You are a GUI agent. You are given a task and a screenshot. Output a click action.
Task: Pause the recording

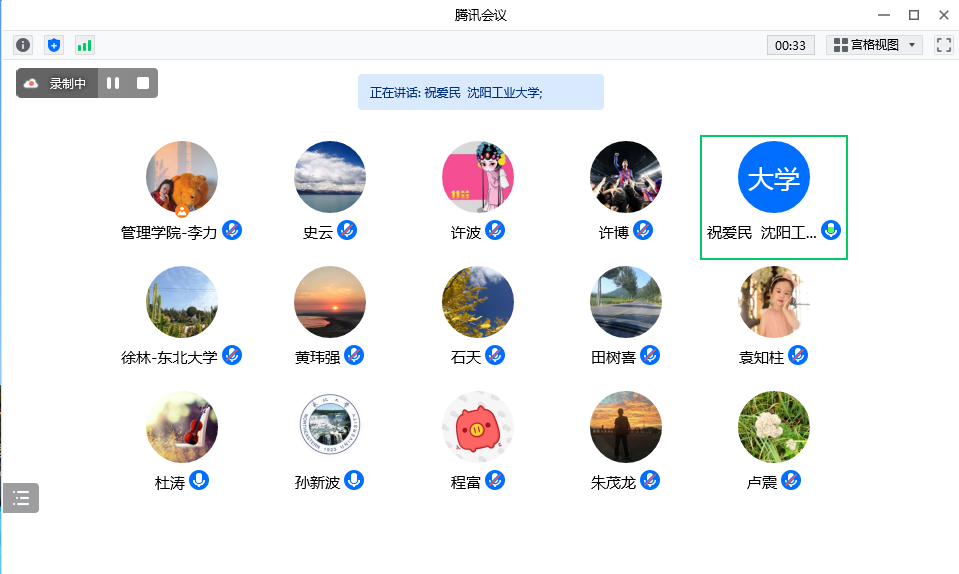click(113, 83)
